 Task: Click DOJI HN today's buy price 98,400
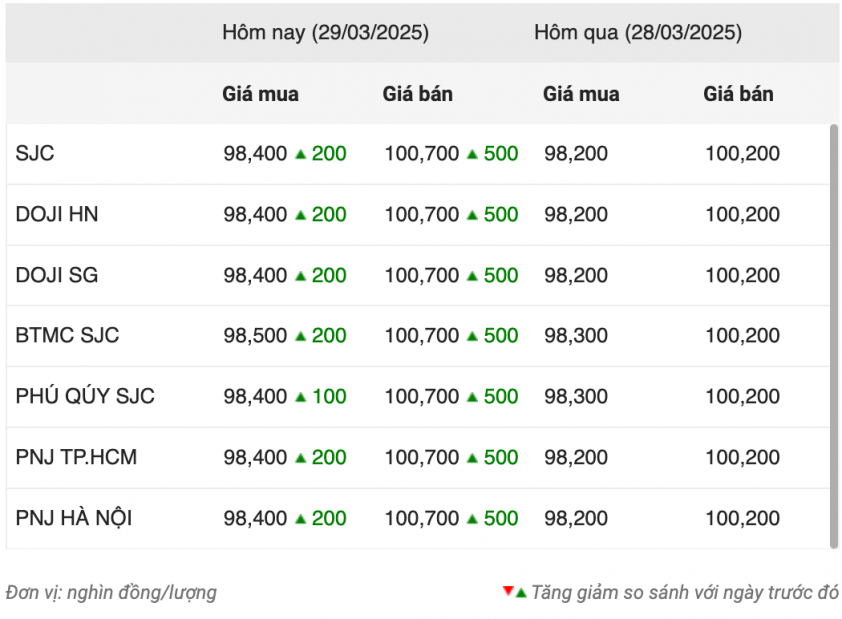[255, 214]
